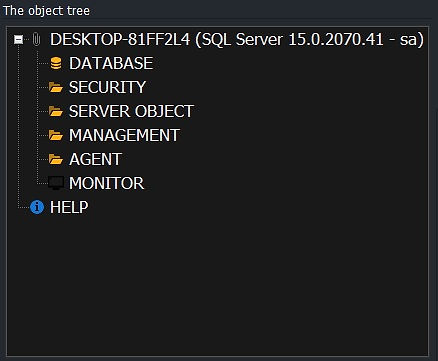This screenshot has height=361, width=438.
Task: Collapse the DESKTOP-81FF2L4 server node
Action: click(x=18, y=40)
